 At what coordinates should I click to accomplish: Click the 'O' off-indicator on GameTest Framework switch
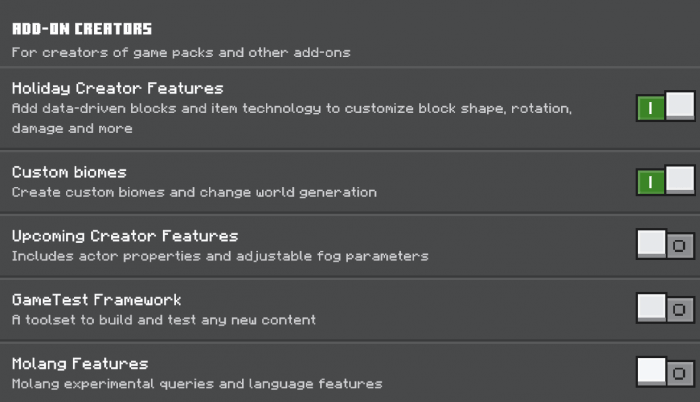[680, 310]
